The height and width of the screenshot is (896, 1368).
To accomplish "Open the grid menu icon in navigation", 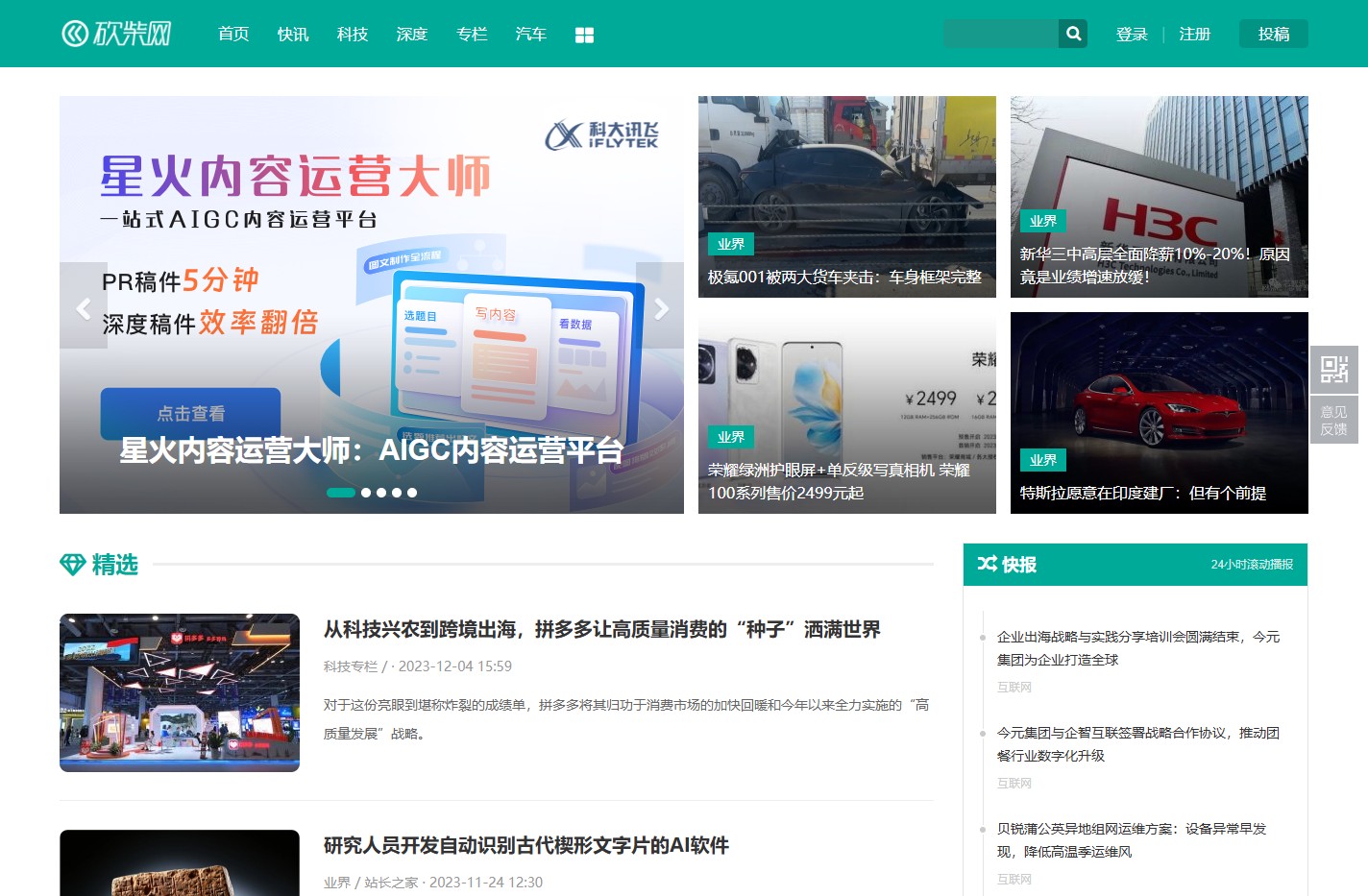I will click(x=584, y=35).
